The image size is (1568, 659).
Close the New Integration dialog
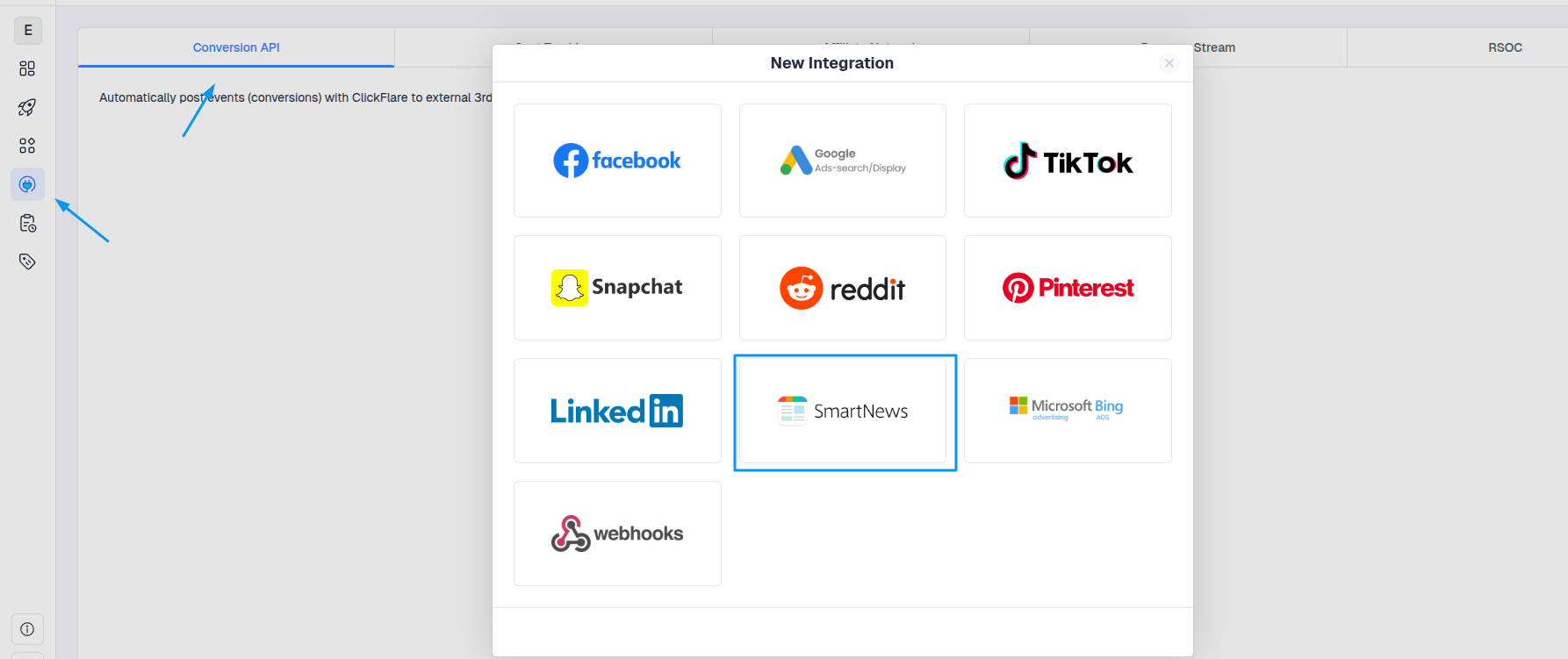[x=1169, y=63]
